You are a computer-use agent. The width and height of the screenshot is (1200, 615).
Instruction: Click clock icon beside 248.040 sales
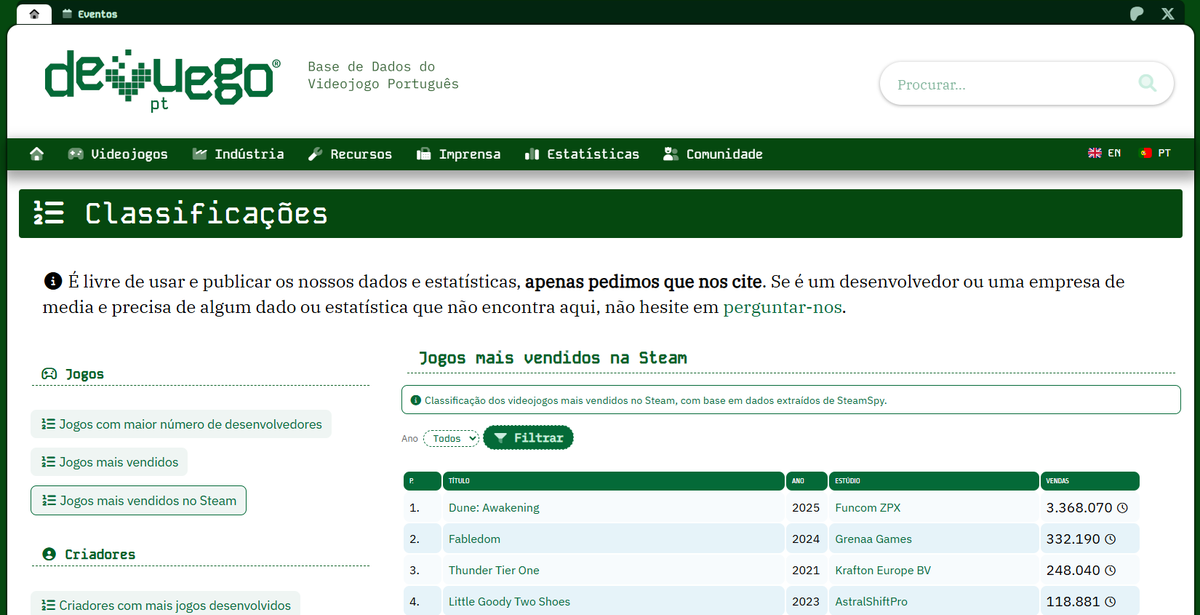1109,570
